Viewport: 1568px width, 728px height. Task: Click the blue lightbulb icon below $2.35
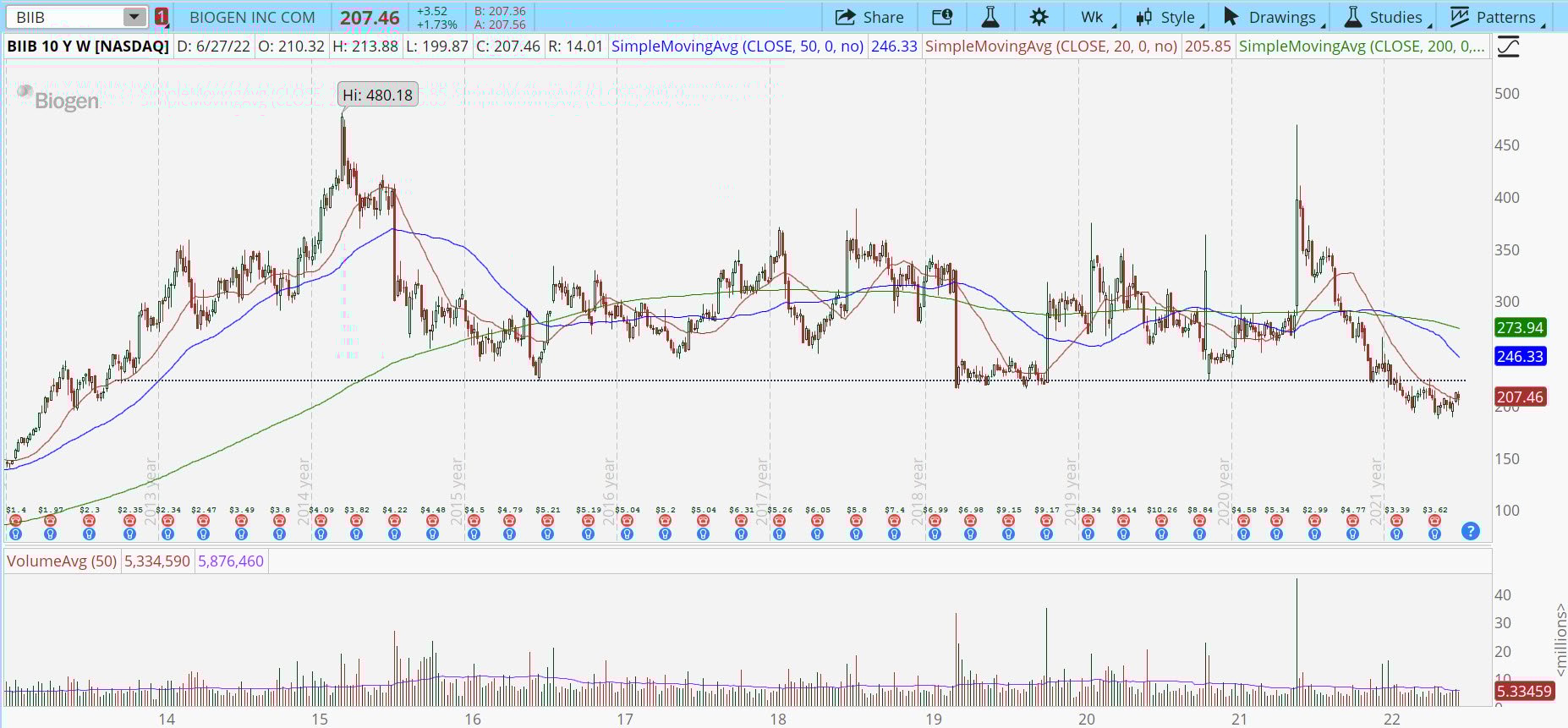click(x=129, y=534)
